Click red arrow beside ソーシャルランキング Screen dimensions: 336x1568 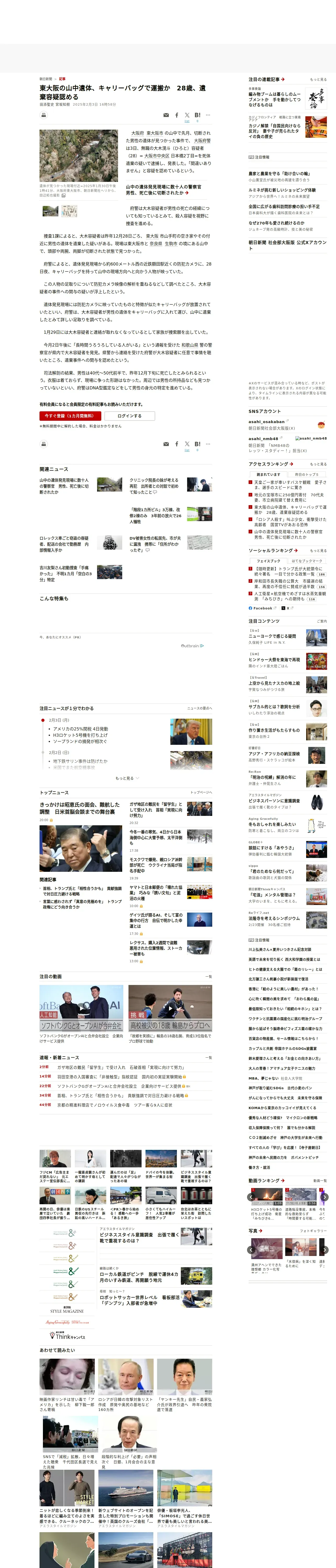click(296, 550)
